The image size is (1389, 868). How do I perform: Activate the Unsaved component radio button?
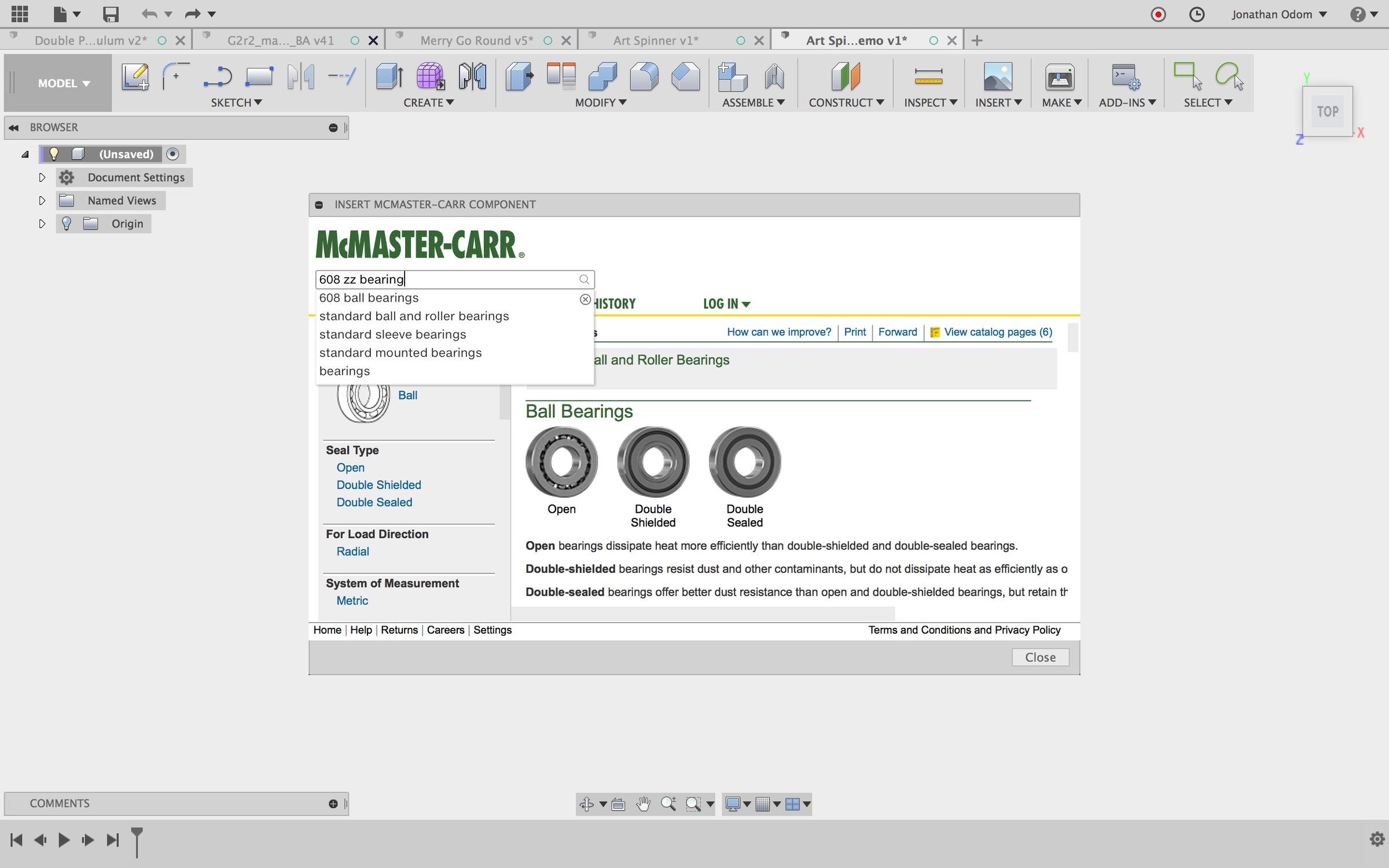click(x=172, y=154)
